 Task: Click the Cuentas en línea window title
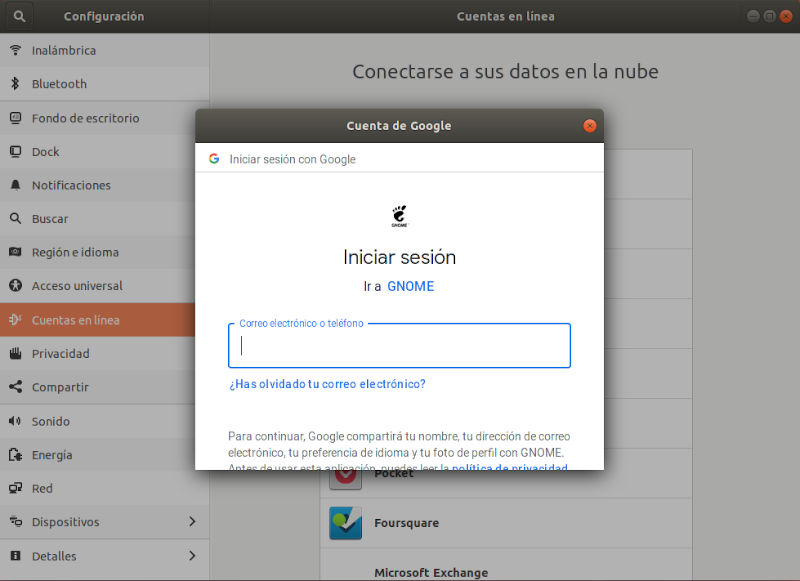pos(505,16)
